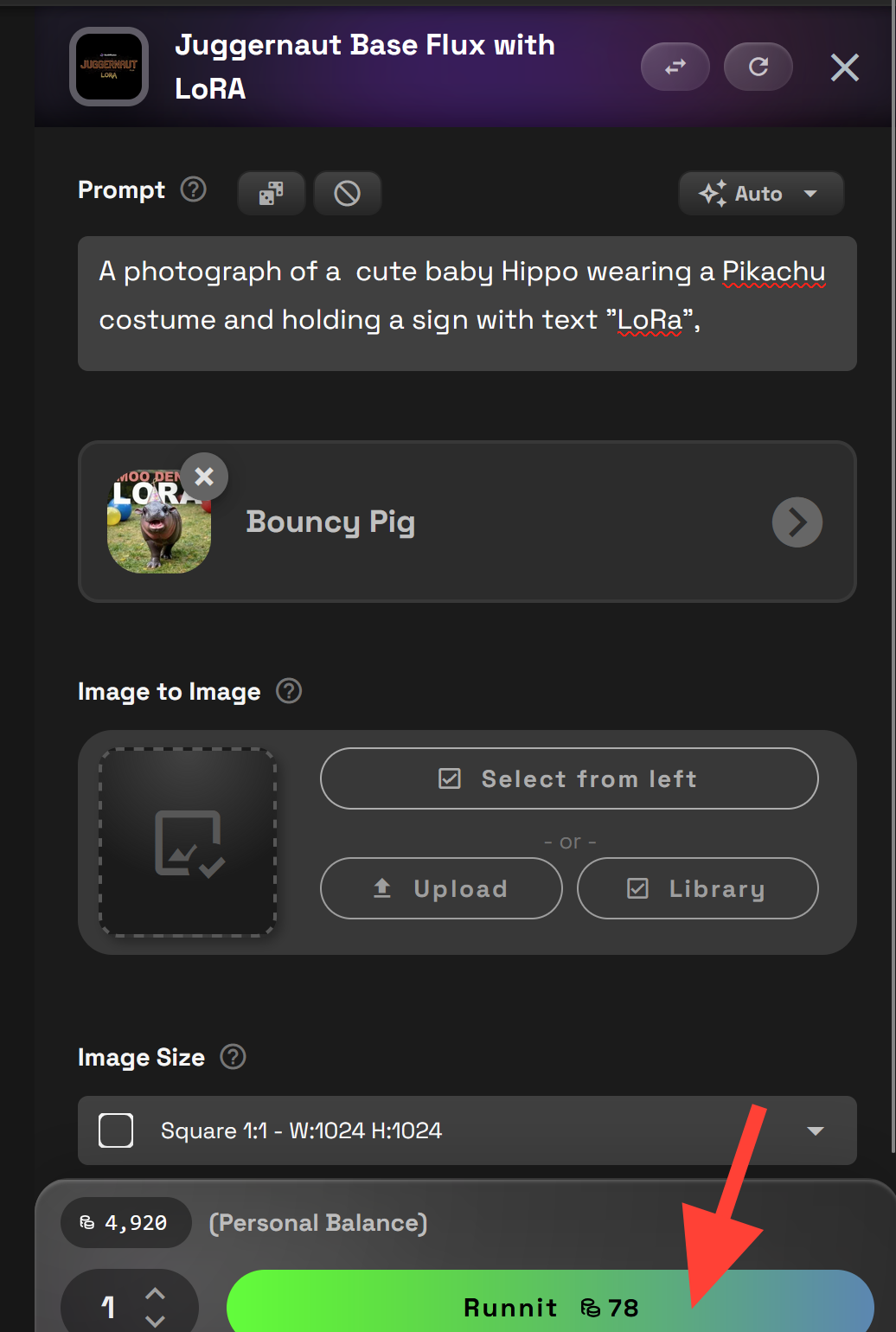
Task: Open the image Library button
Action: [697, 888]
